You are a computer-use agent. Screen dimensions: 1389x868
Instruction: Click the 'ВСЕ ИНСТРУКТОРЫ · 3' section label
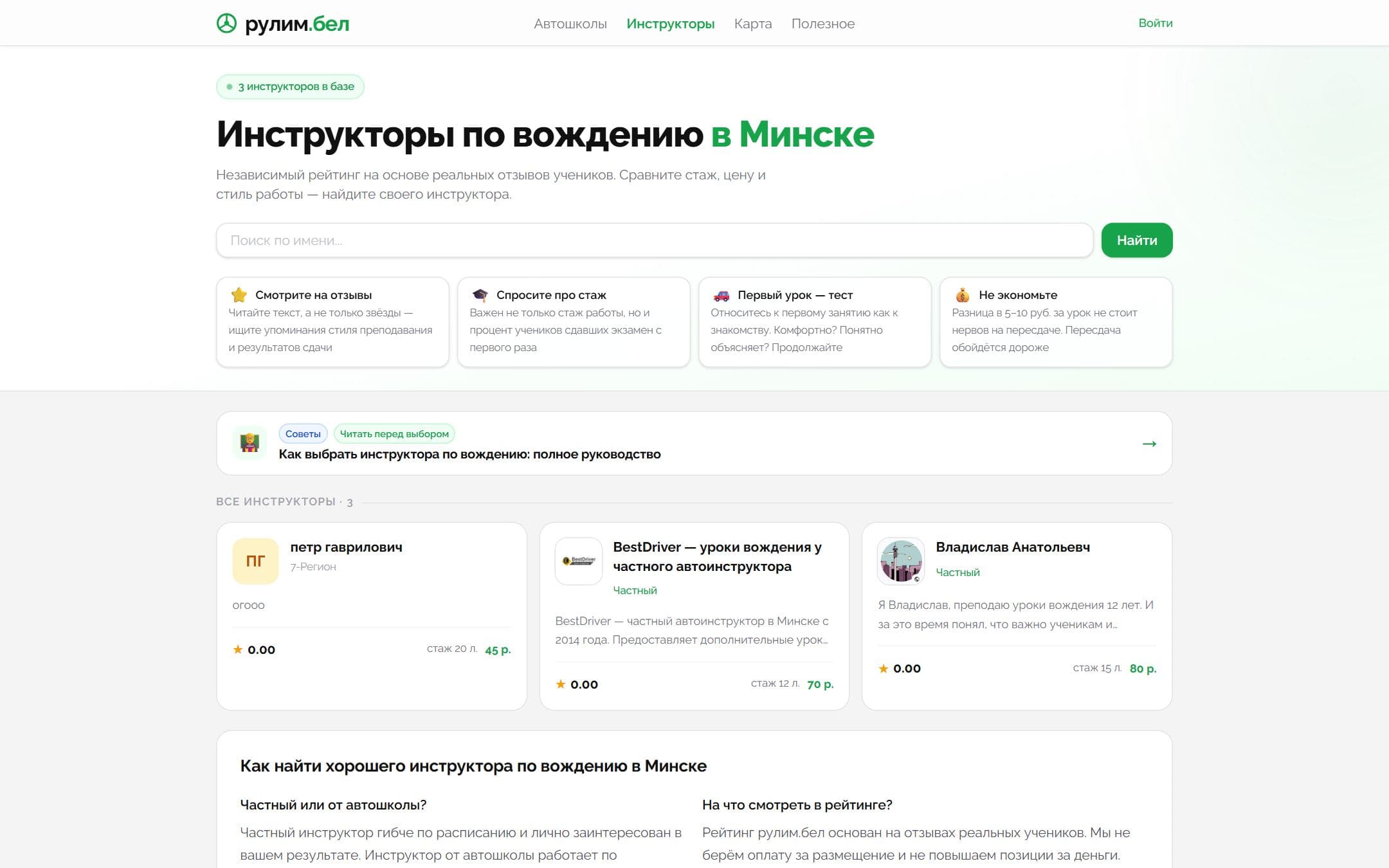(x=284, y=502)
